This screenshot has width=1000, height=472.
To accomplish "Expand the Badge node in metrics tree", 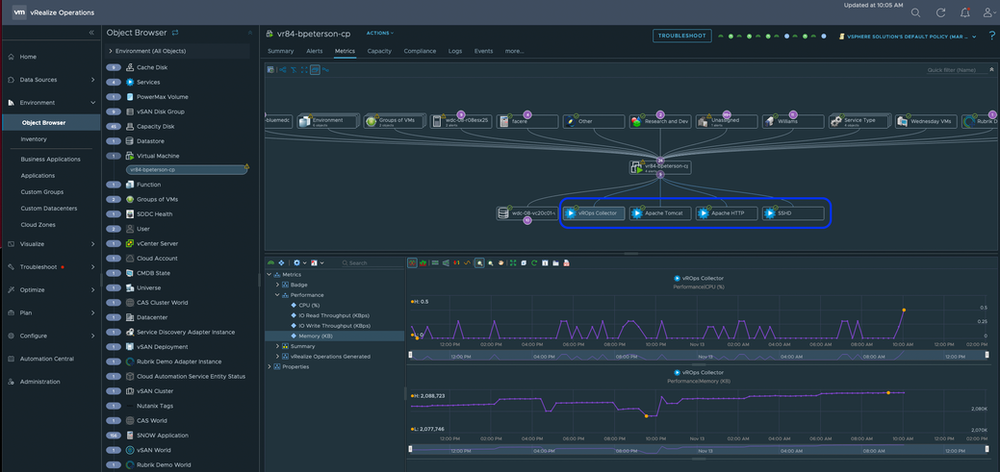I will click(x=277, y=284).
